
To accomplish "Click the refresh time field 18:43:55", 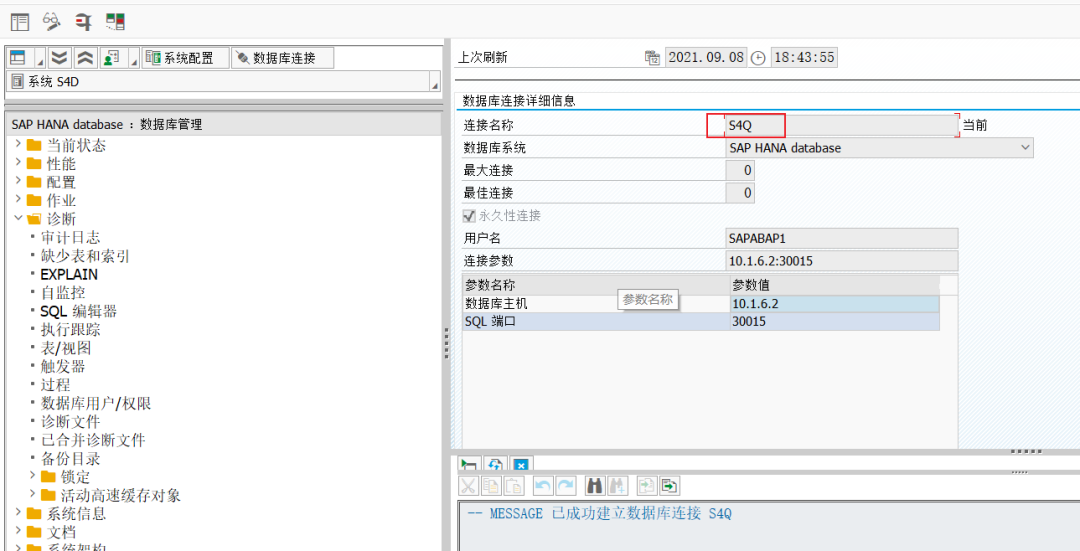I will (x=804, y=58).
